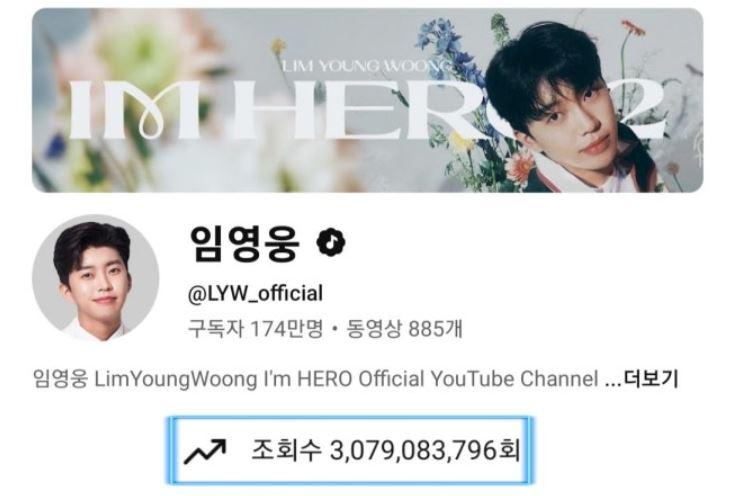Open the video count 동영상 885개
The image size is (730, 496).
(x=404, y=329)
